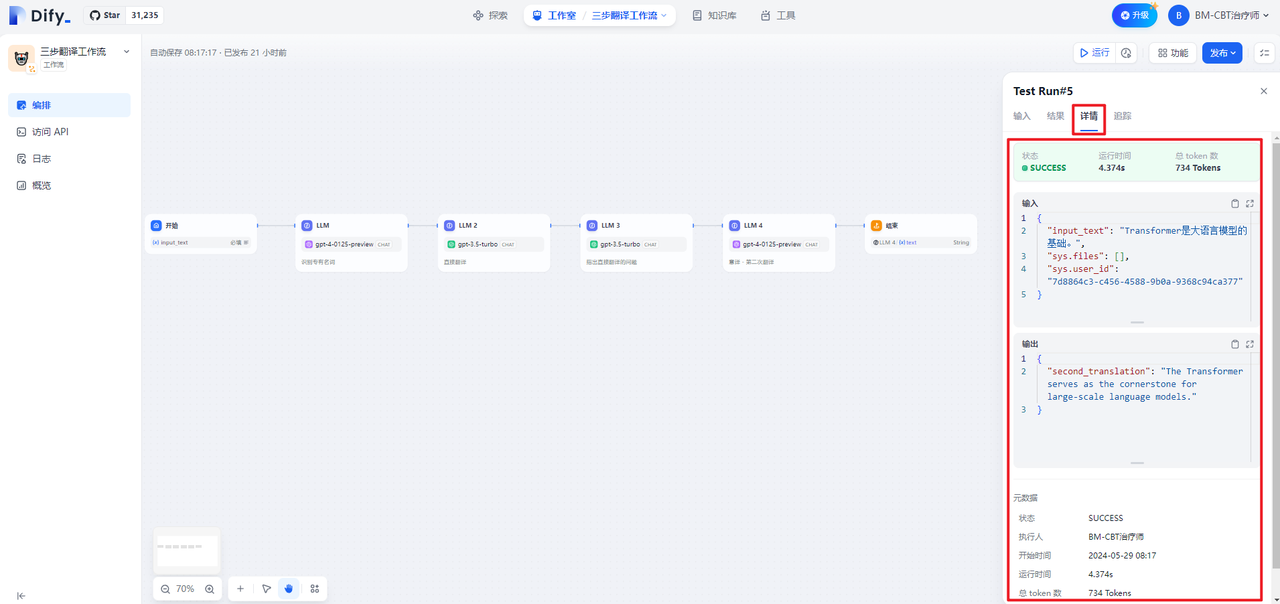The height and width of the screenshot is (604, 1280).
Task: Open the 发布 publish dropdown
Action: (x=1222, y=53)
